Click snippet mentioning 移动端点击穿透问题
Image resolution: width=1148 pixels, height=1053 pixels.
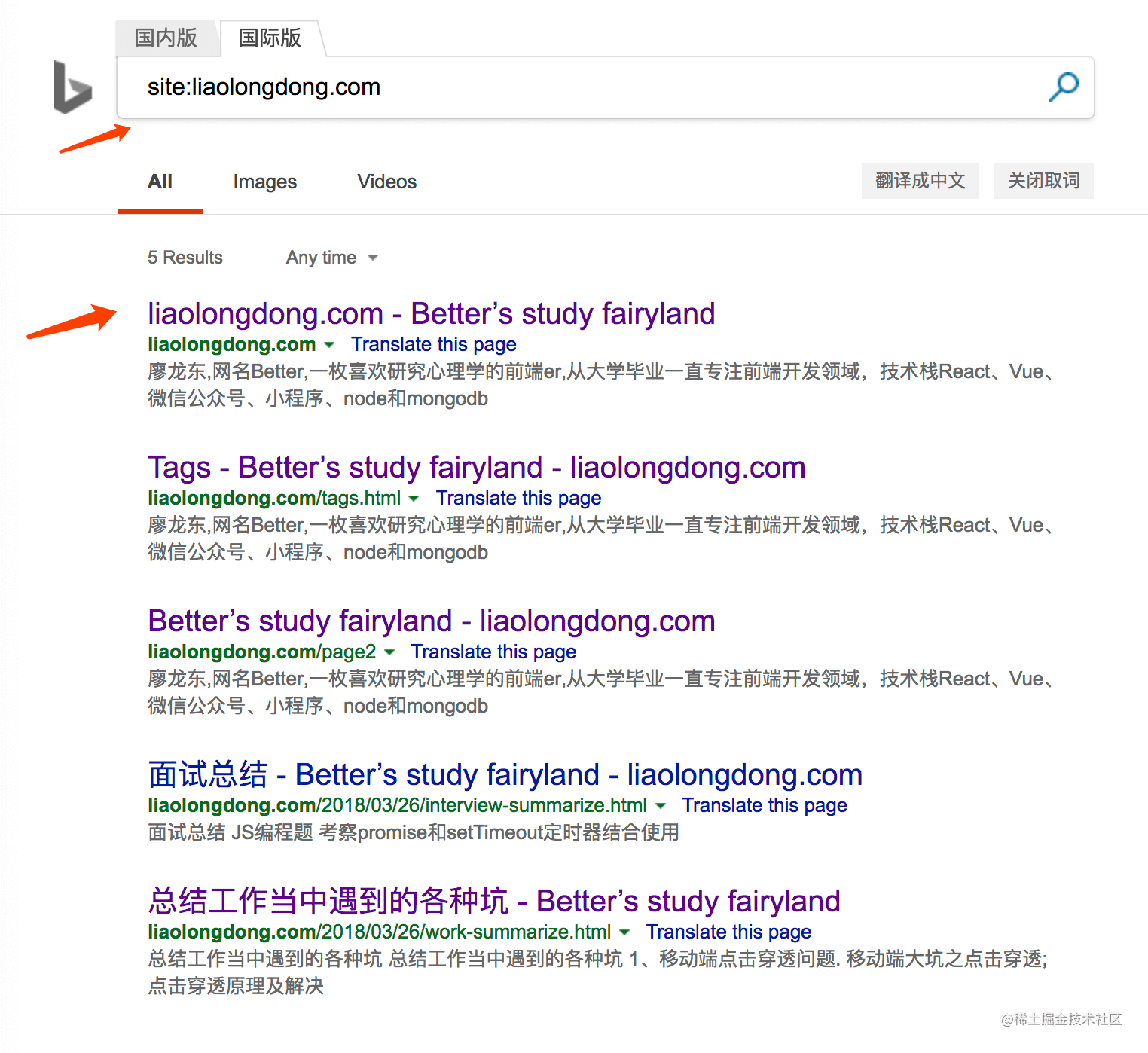[597, 972]
